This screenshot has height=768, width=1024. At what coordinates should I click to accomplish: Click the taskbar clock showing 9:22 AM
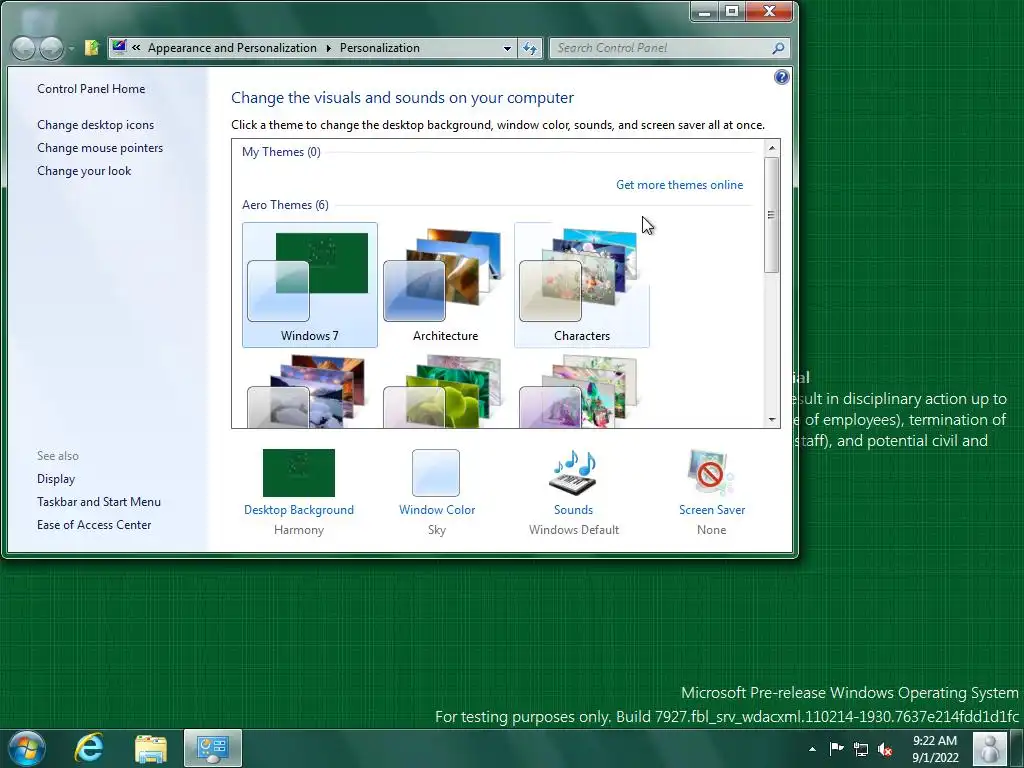pyautogui.click(x=935, y=749)
